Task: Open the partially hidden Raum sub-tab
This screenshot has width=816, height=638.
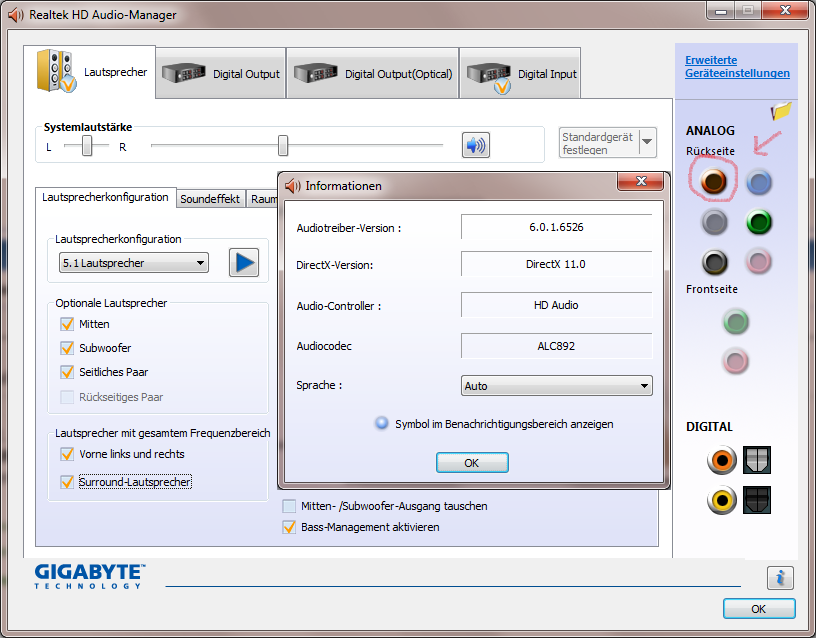Action: [x=263, y=199]
